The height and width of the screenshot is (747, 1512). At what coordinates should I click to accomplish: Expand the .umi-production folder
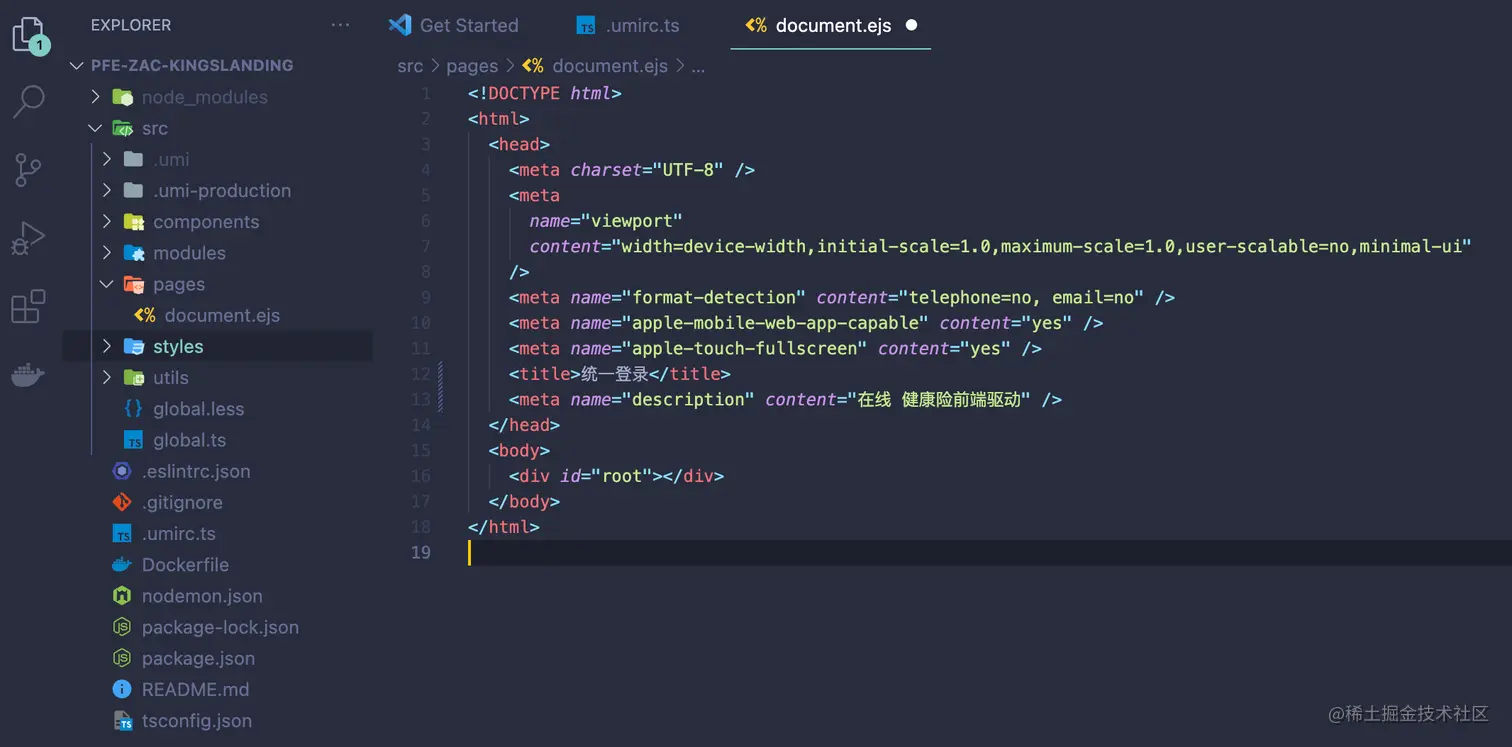click(107, 191)
